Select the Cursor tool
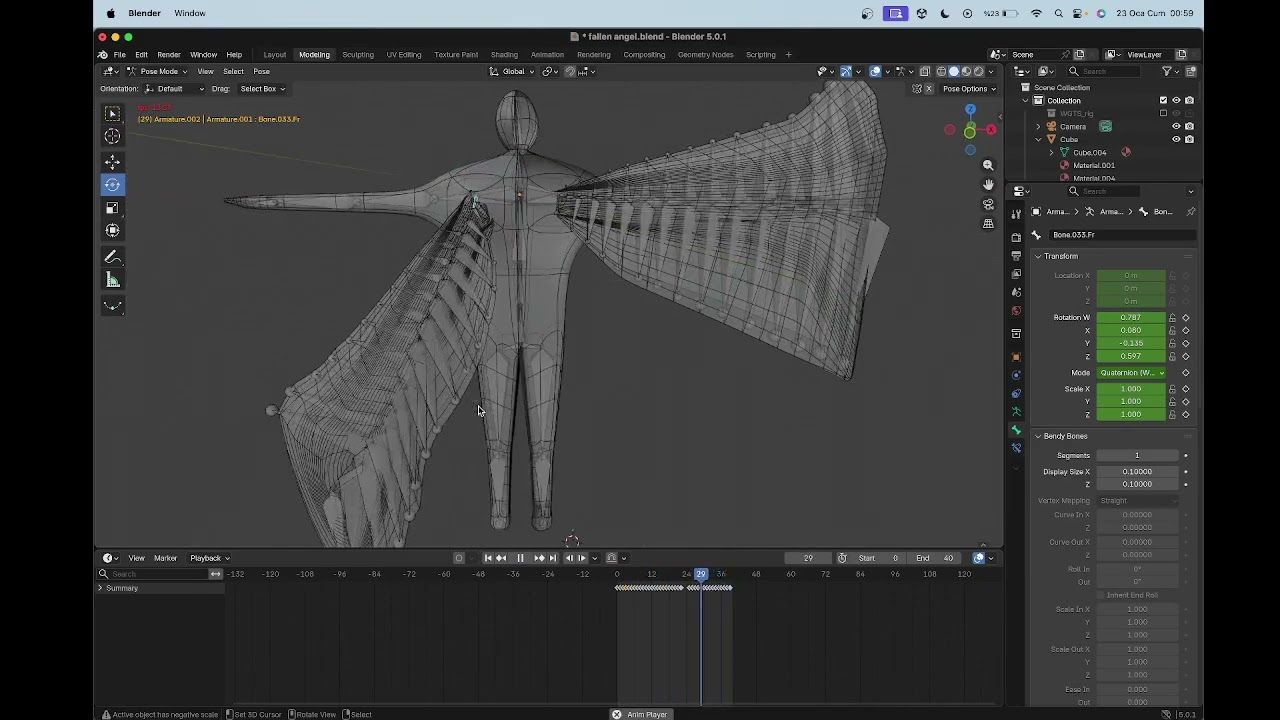The width and height of the screenshot is (1280, 720). [x=112, y=137]
